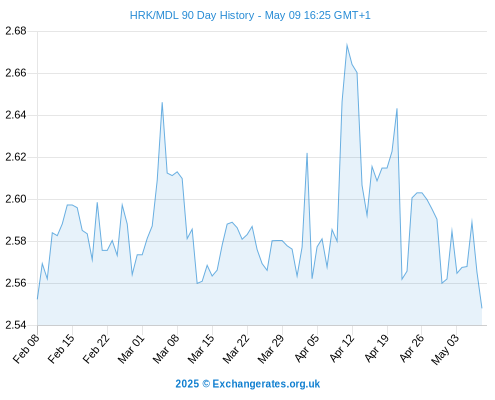
Task: Click the 2.54 y-axis value label
Action: [16, 325]
